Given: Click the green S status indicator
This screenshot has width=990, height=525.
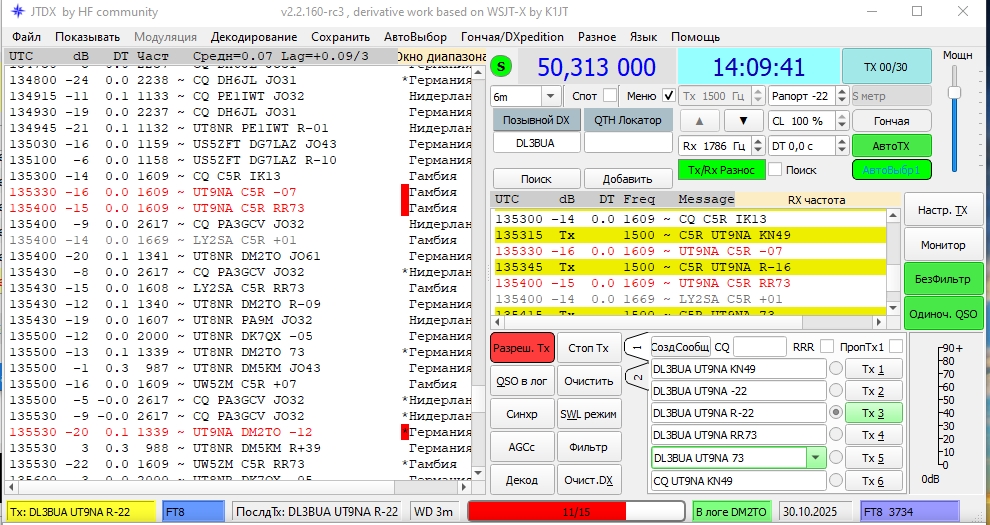Looking at the screenshot, I should tap(502, 67).
